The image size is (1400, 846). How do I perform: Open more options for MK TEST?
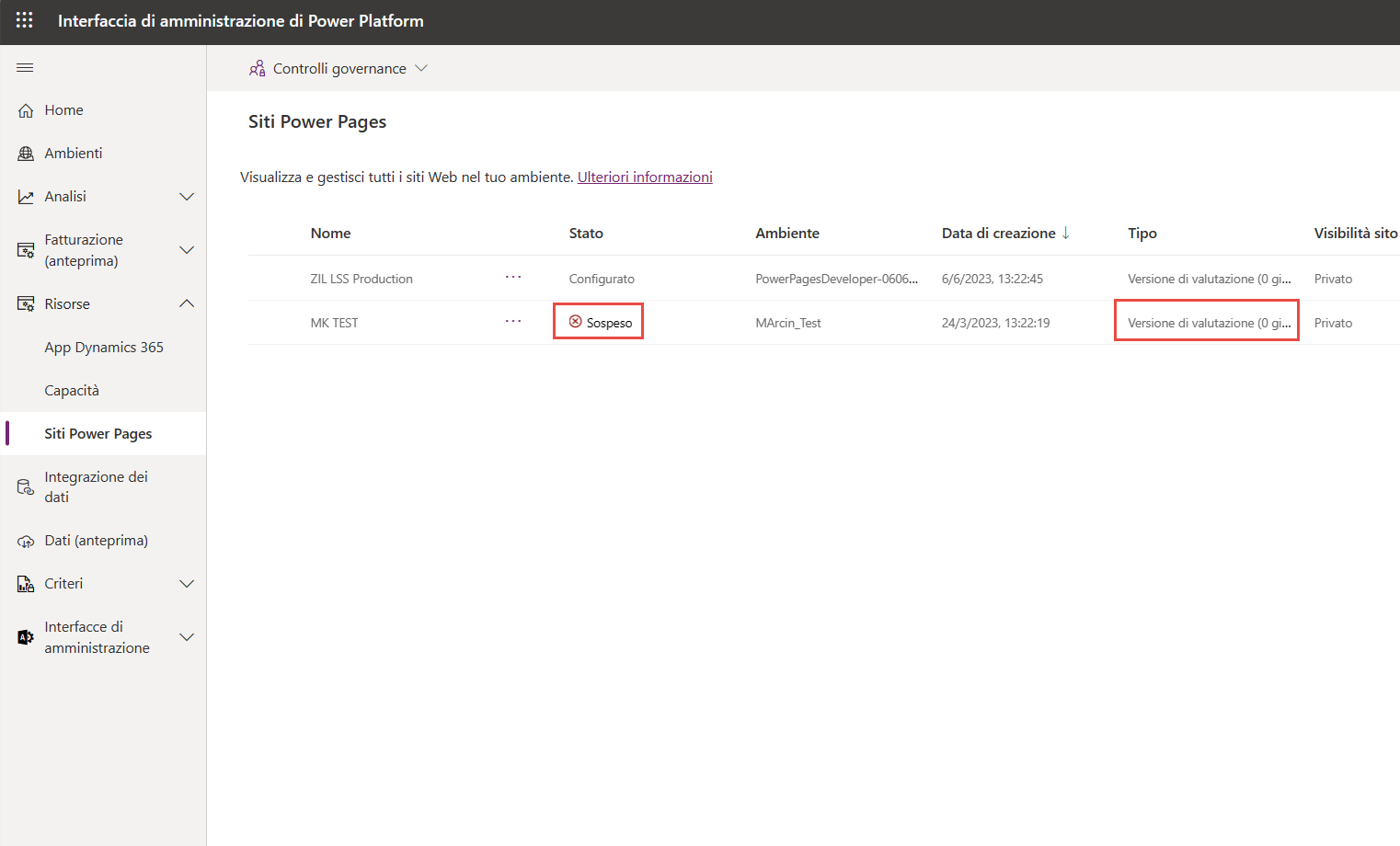[513, 322]
